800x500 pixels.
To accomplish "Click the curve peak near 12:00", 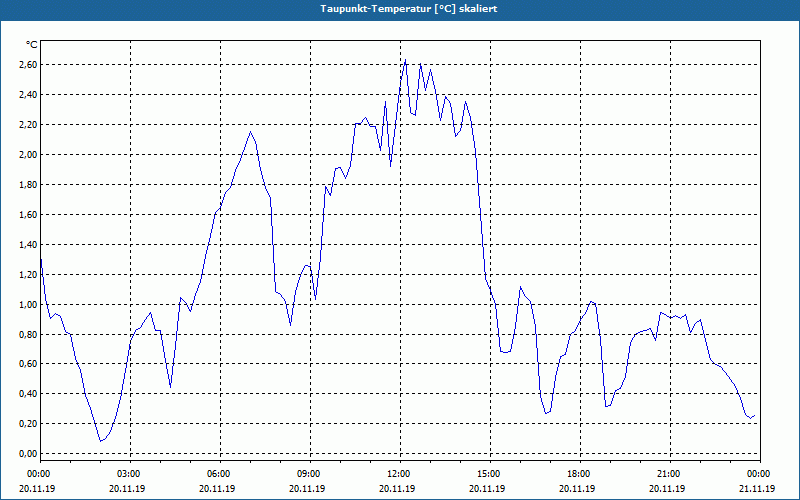I will click(405, 60).
